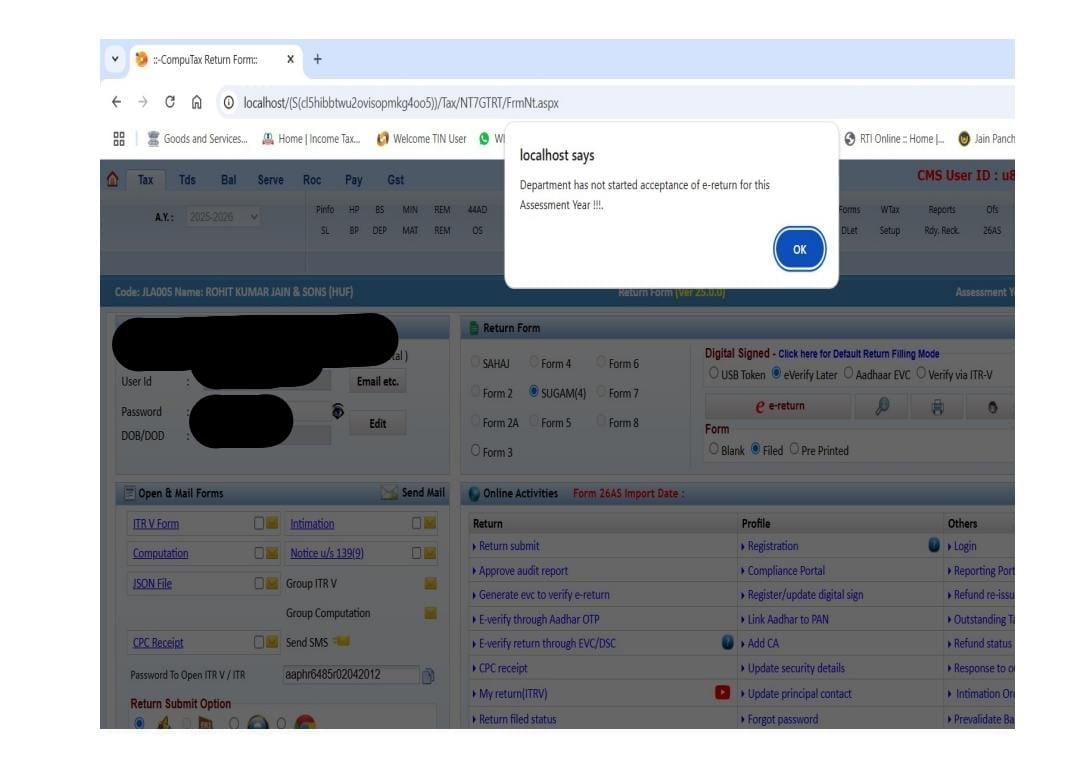
Task: Click the printer icon button beside e-return
Action: [x=937, y=406]
